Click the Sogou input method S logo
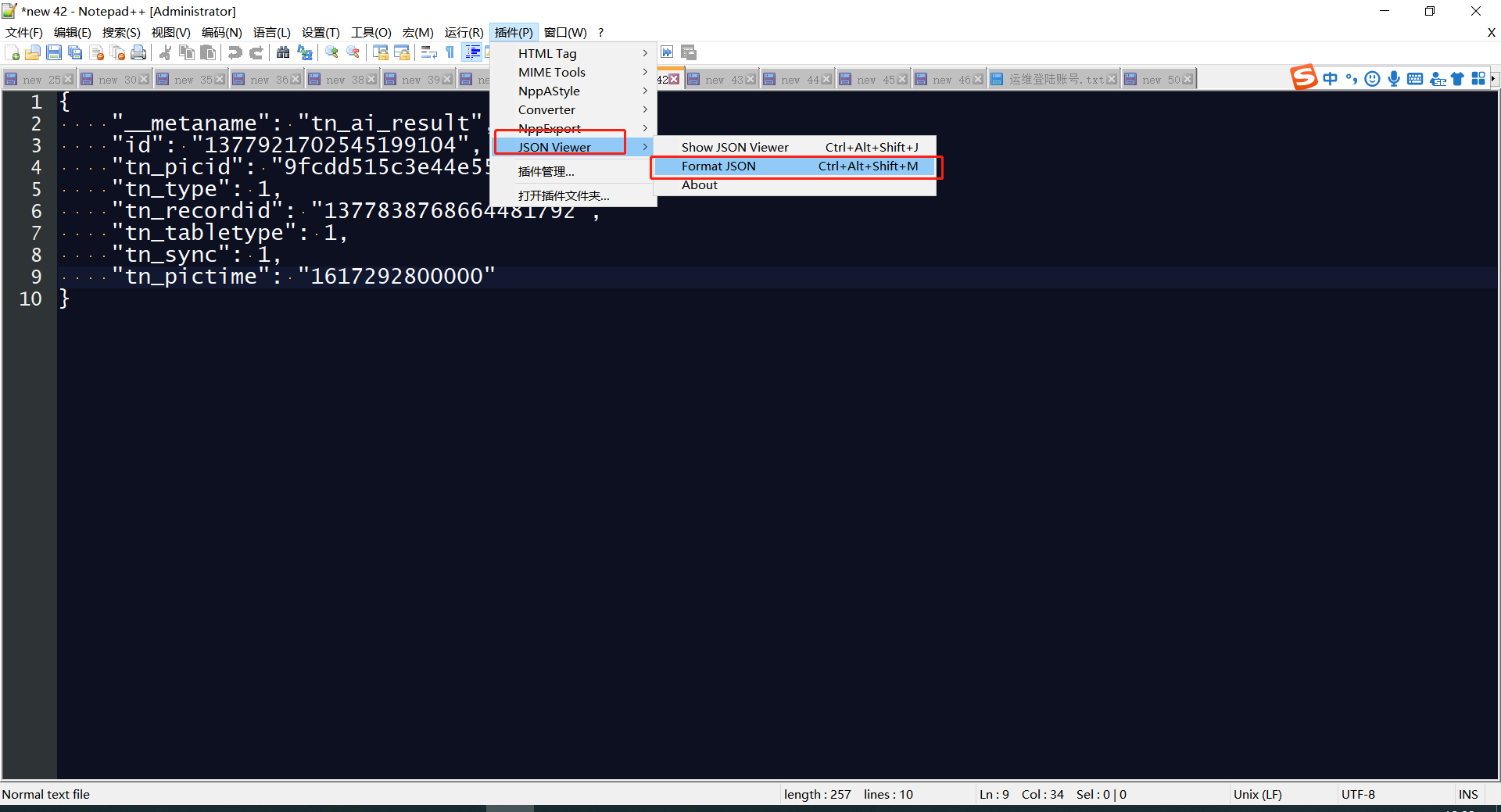The image size is (1501, 812). (x=1303, y=77)
